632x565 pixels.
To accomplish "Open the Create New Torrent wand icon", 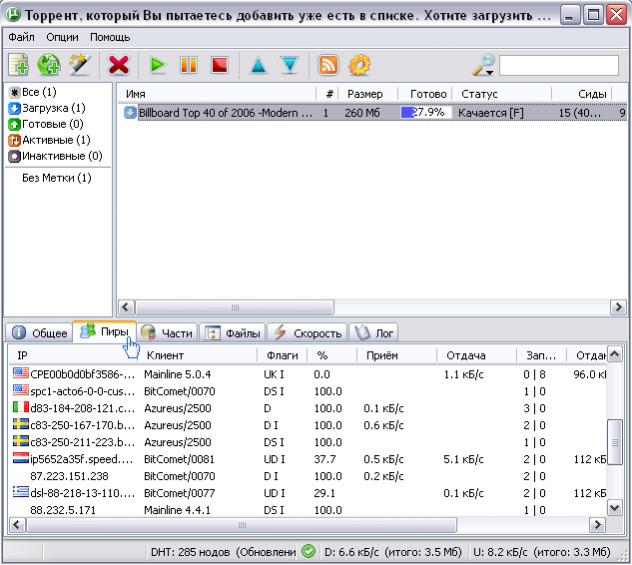I will 79,65.
